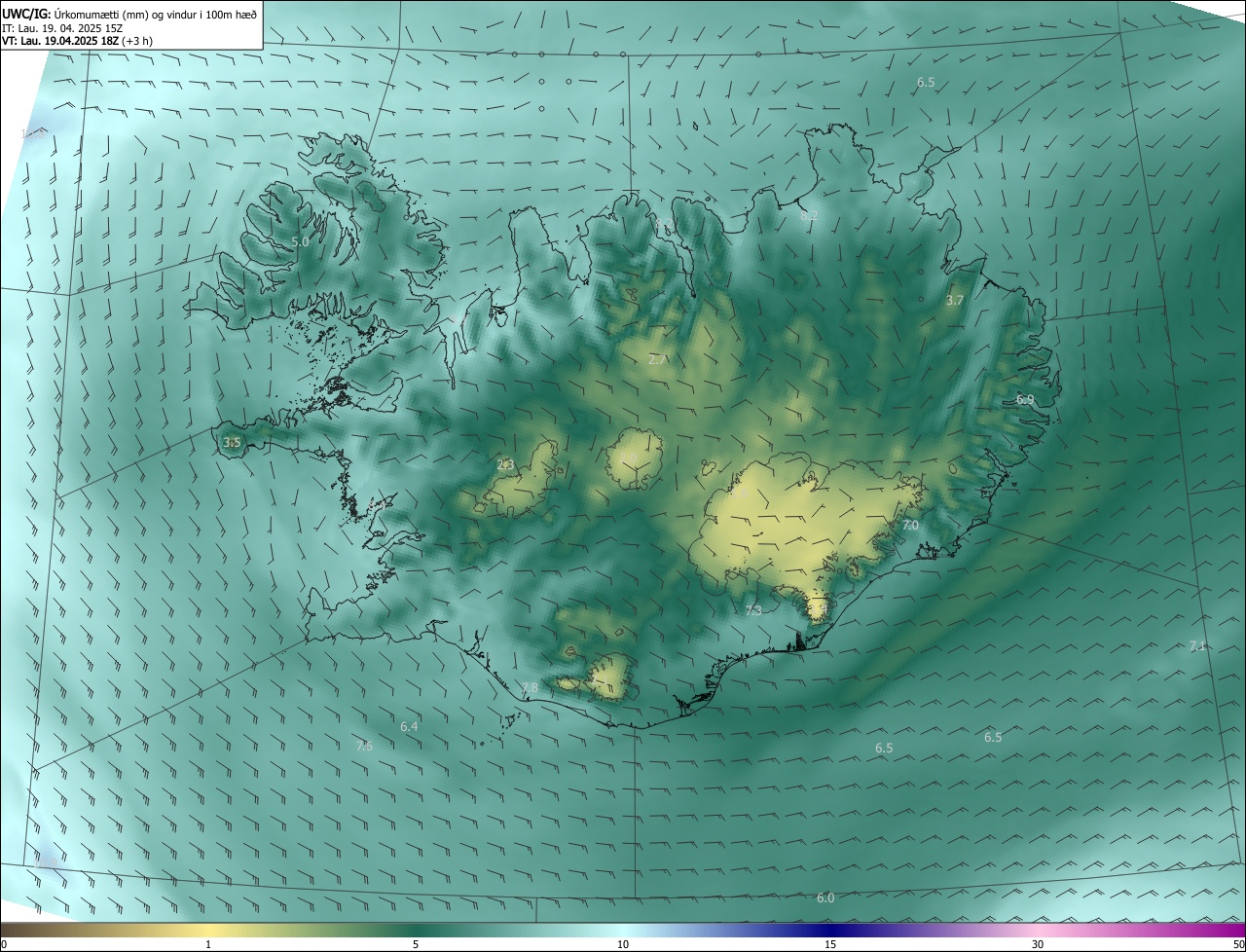The width and height of the screenshot is (1246, 952).
Task: Click the VT: Lau. 19.04.2025 18Z (+3 h) line
Action: [x=77, y=41]
